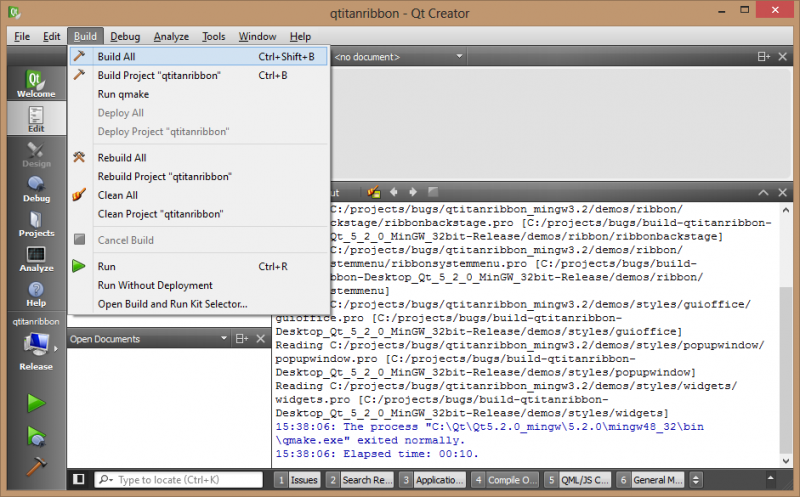800x497 pixels.
Task: Click the Start Debugging button with bug
Action: [x=35, y=436]
